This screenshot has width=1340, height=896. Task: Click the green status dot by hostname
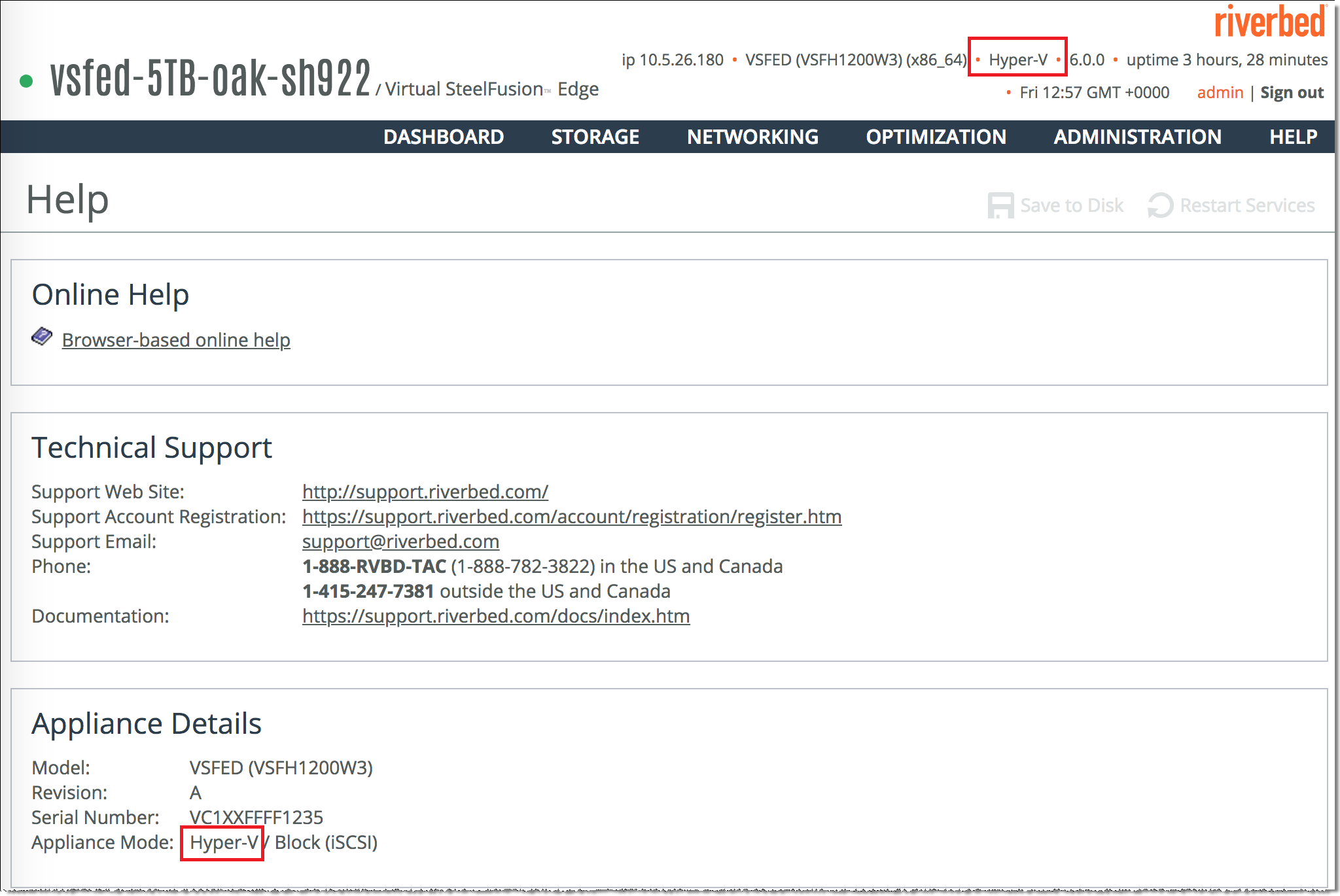point(26,81)
